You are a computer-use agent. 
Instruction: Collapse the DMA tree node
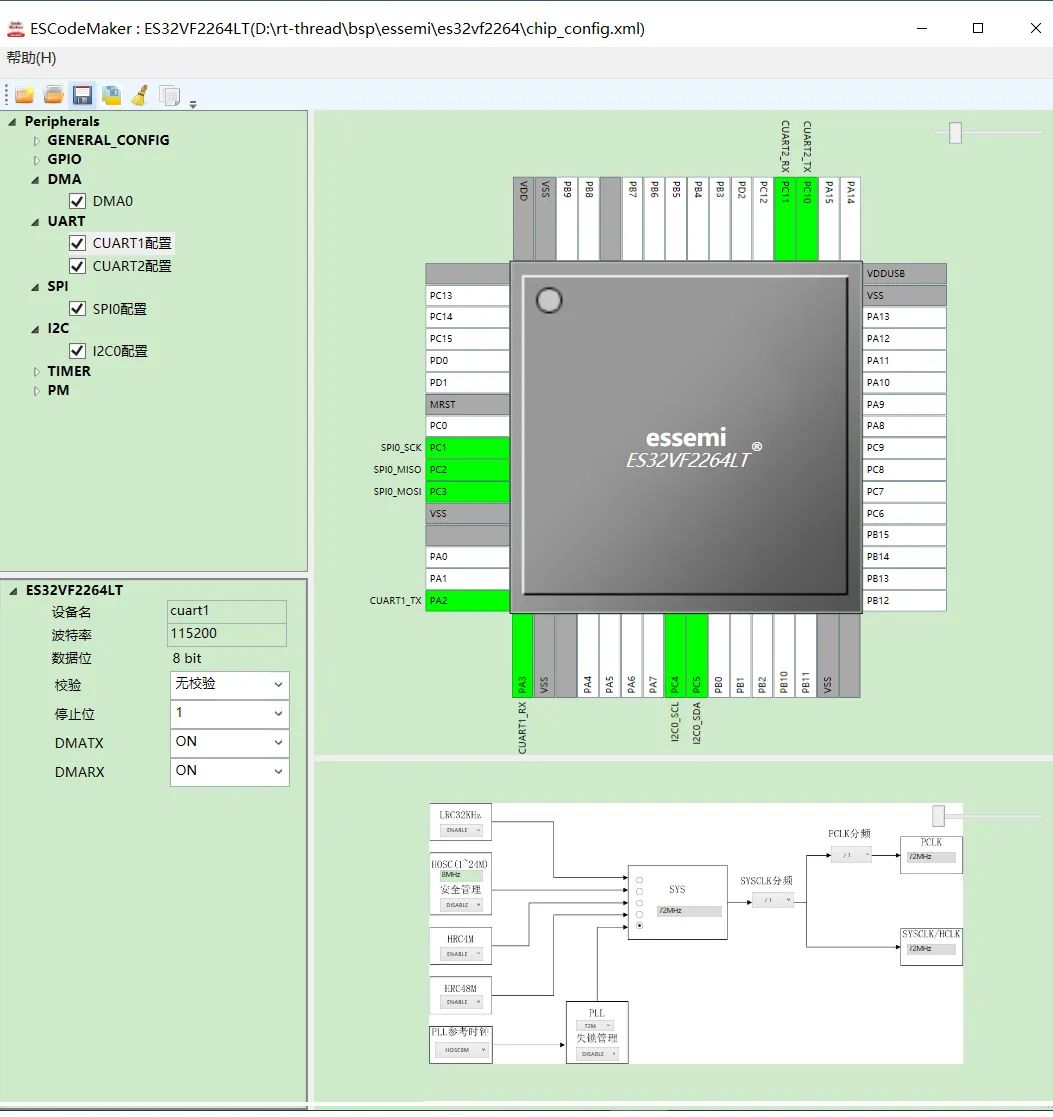point(35,180)
